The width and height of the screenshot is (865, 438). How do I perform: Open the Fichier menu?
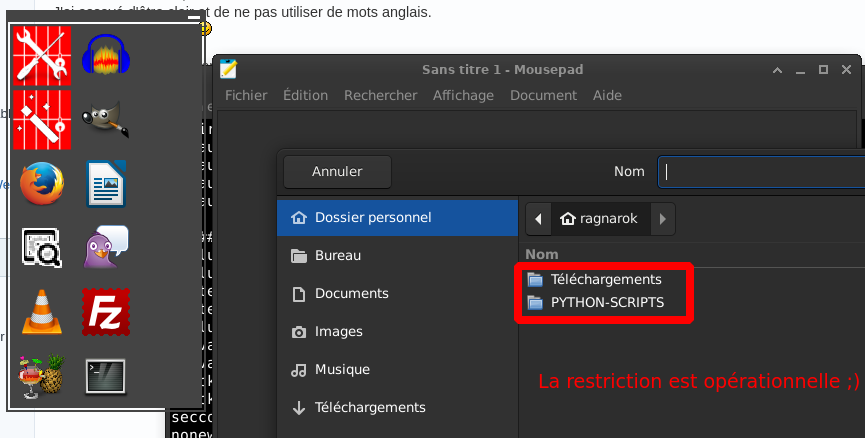tap(246, 95)
